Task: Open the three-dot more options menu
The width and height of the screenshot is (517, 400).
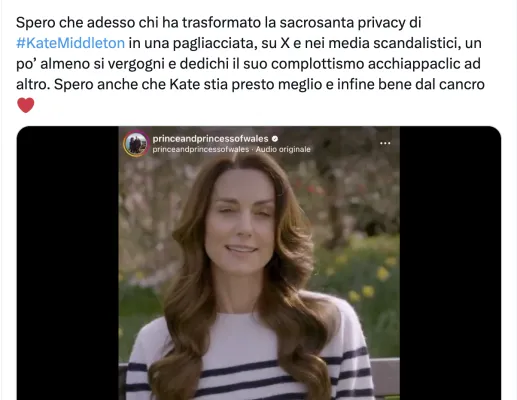Action: (385, 143)
